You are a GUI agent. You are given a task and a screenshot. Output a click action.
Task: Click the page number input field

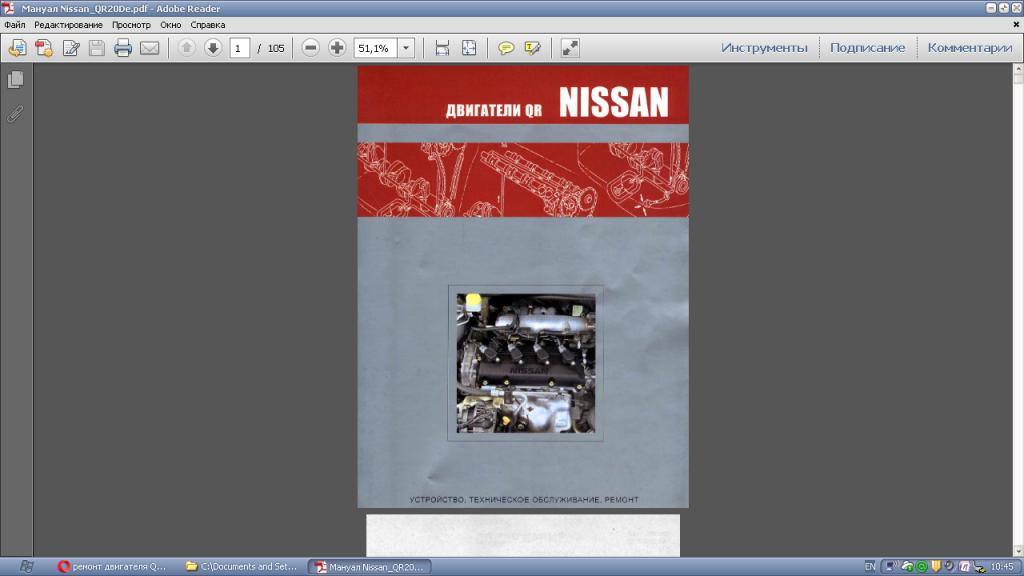pos(239,48)
